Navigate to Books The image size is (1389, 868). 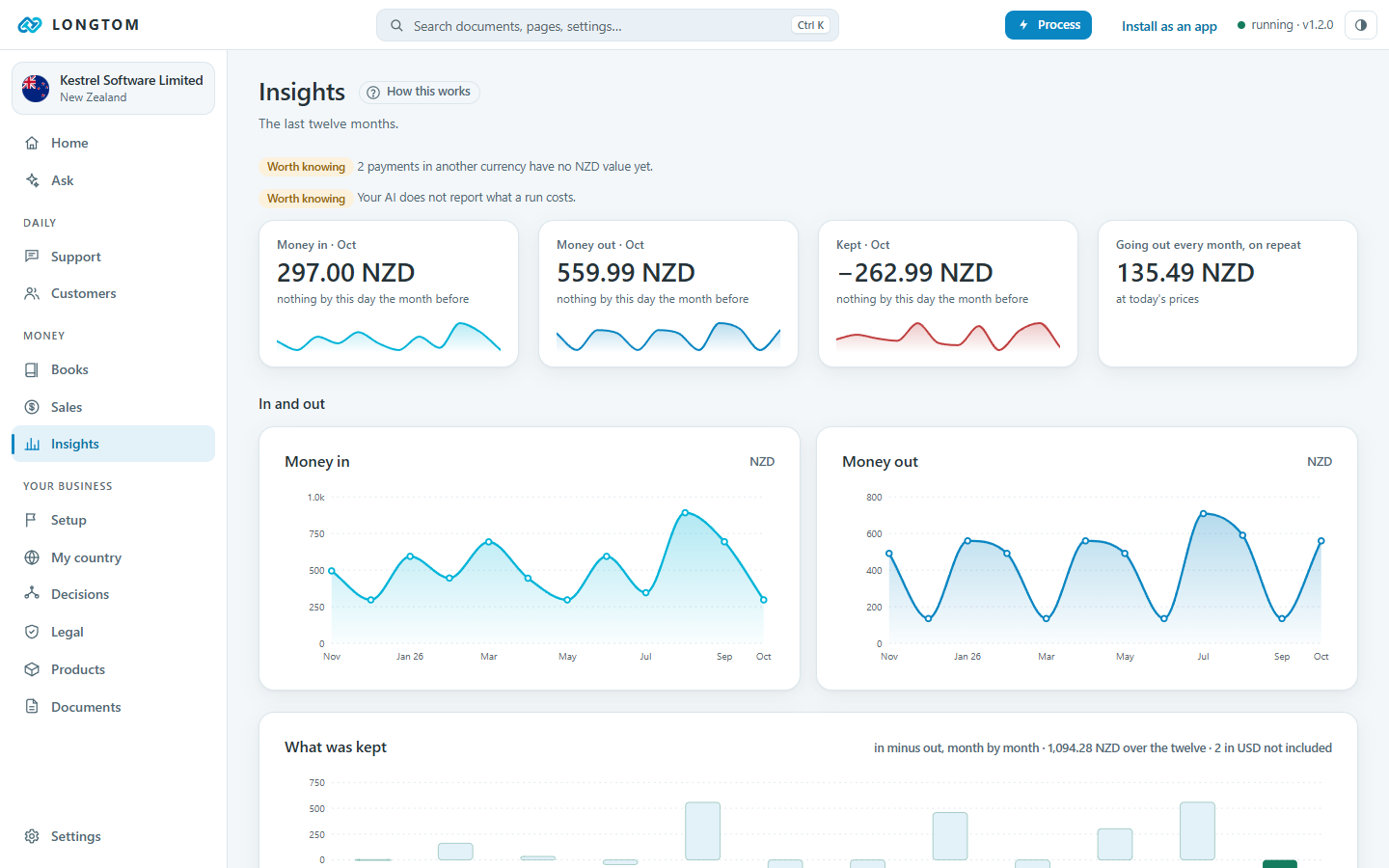tap(113, 369)
